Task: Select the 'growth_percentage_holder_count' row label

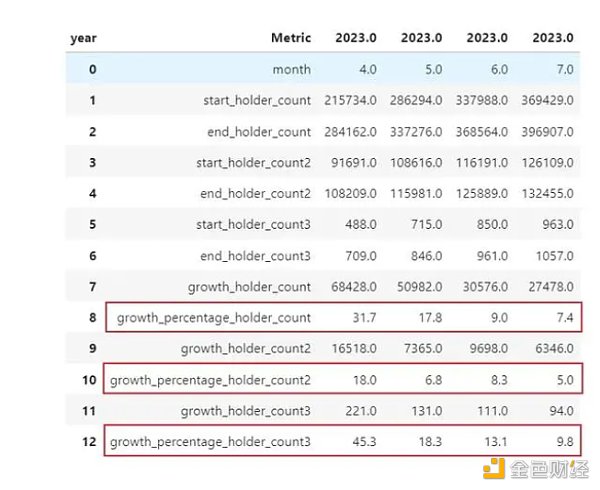Action: [214, 318]
